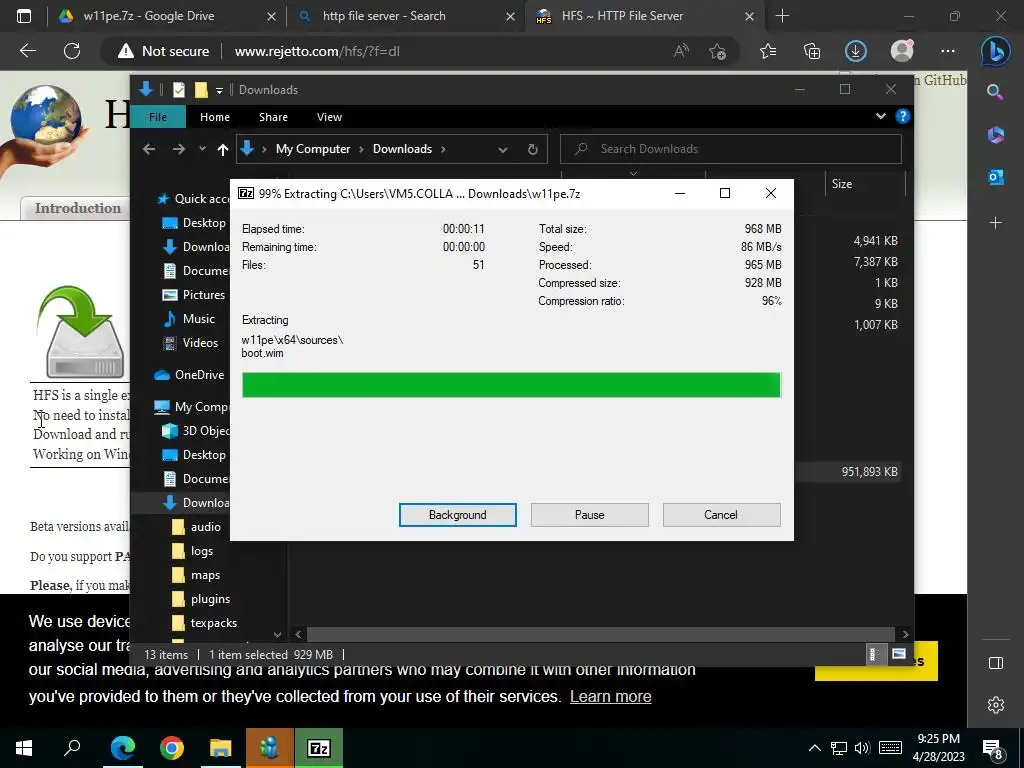Open Pictures in Quick access
Viewport: 1024px width, 768px height.
click(x=195, y=295)
